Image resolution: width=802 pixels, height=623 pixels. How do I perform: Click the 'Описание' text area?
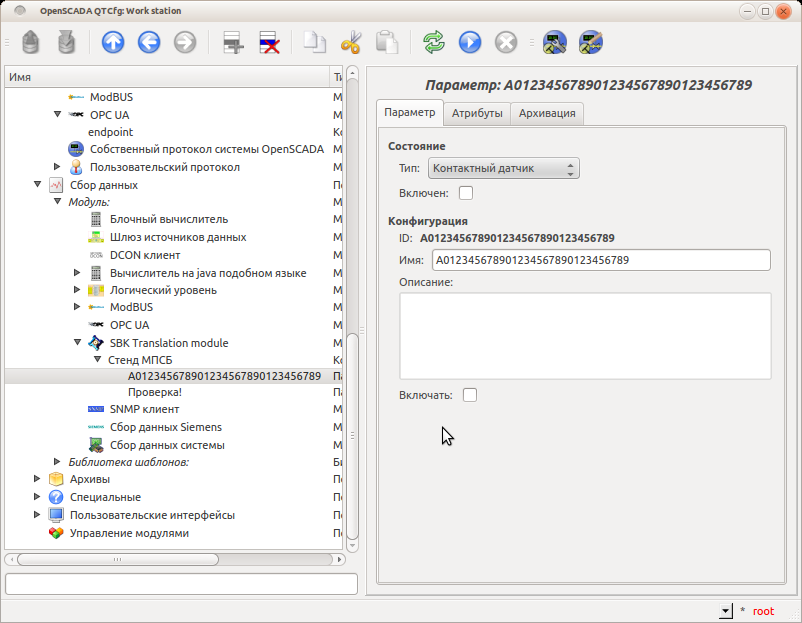tap(585, 335)
